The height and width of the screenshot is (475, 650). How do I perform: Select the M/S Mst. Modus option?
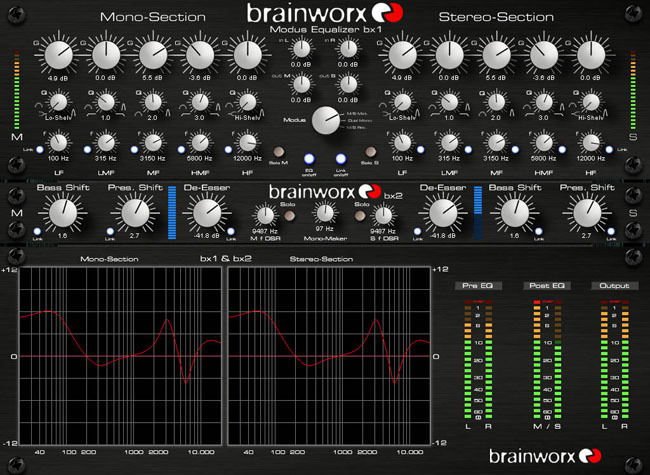[x=357, y=113]
